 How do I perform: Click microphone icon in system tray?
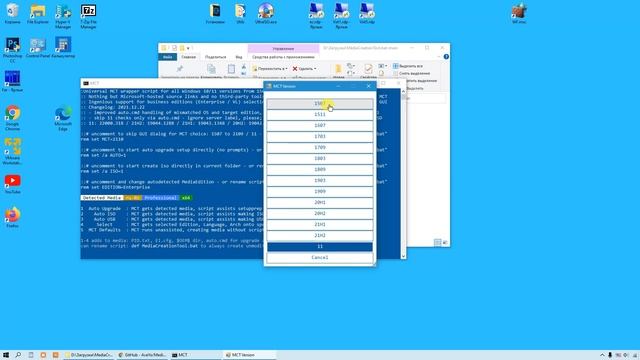610,355
